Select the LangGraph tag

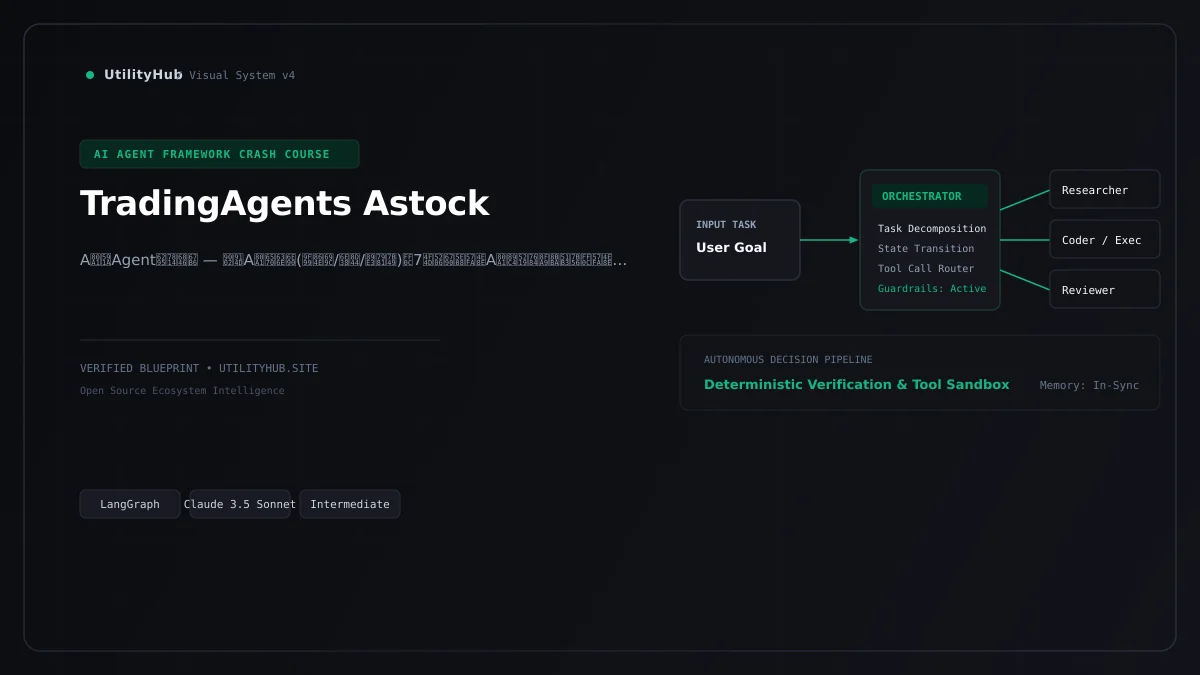(130, 504)
